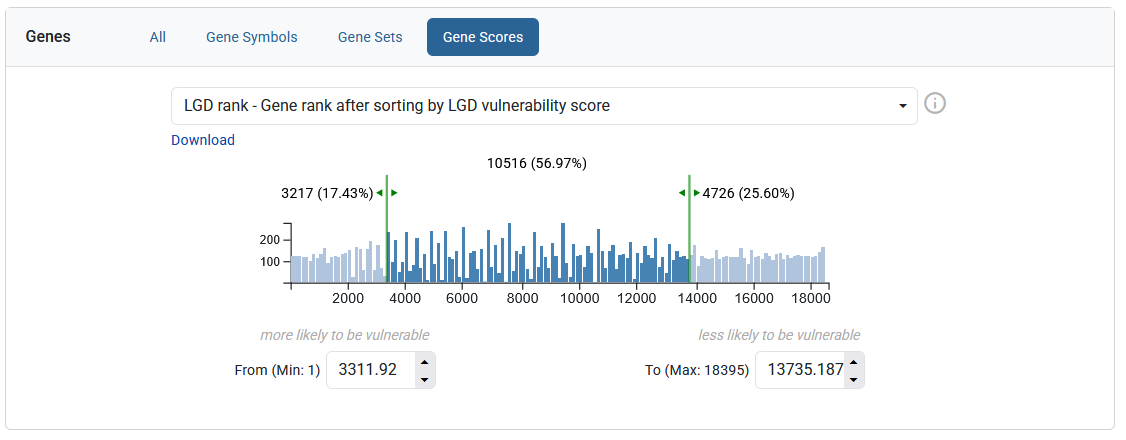Click the Genes section heading

[x=48, y=37]
